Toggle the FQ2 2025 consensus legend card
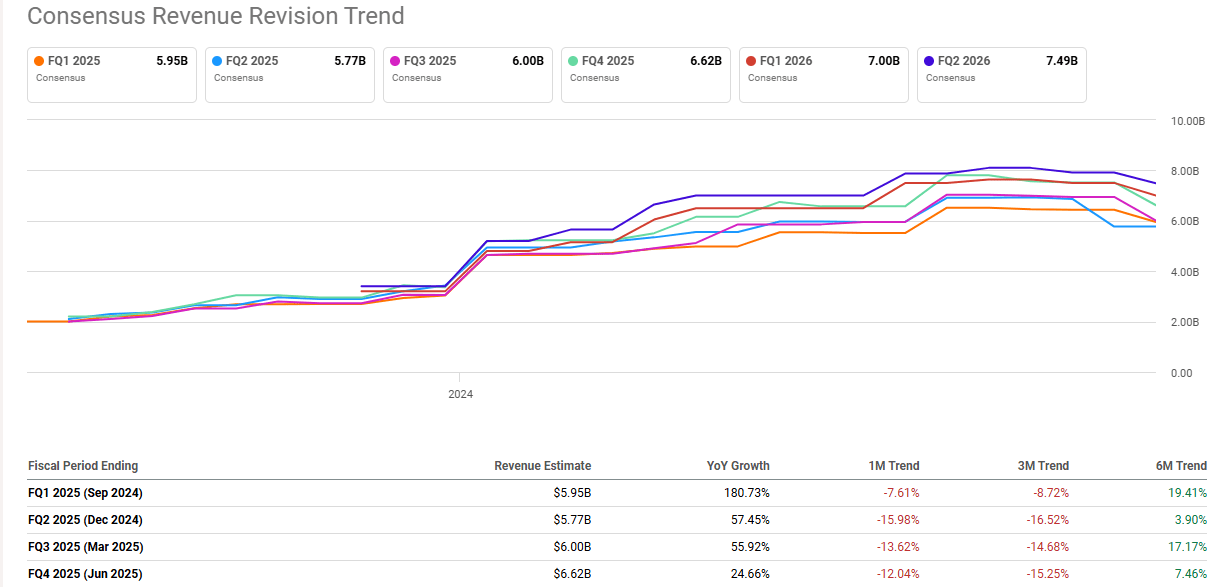This screenshot has width=1222, height=587. (x=290, y=74)
